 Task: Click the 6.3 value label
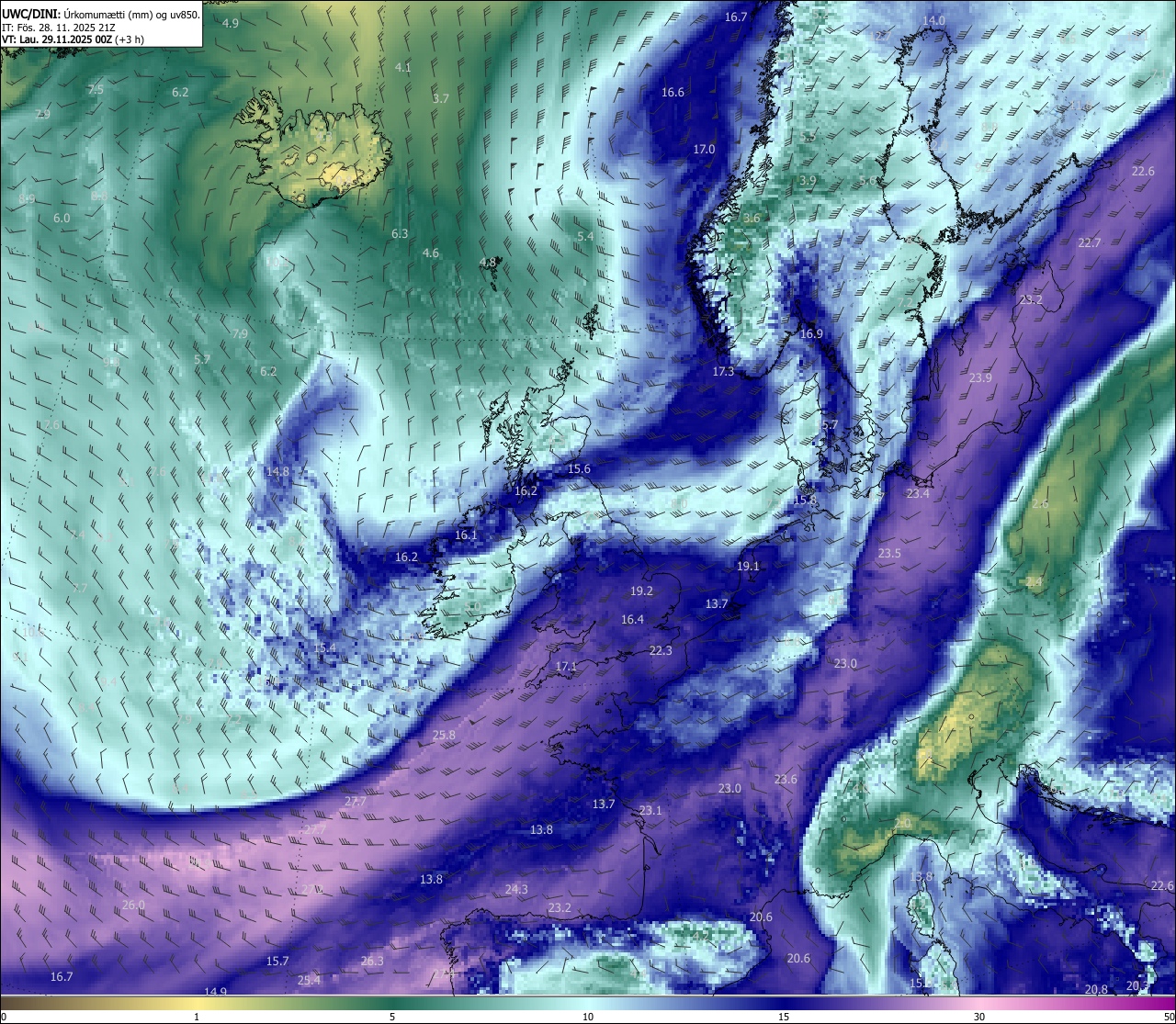coord(400,233)
